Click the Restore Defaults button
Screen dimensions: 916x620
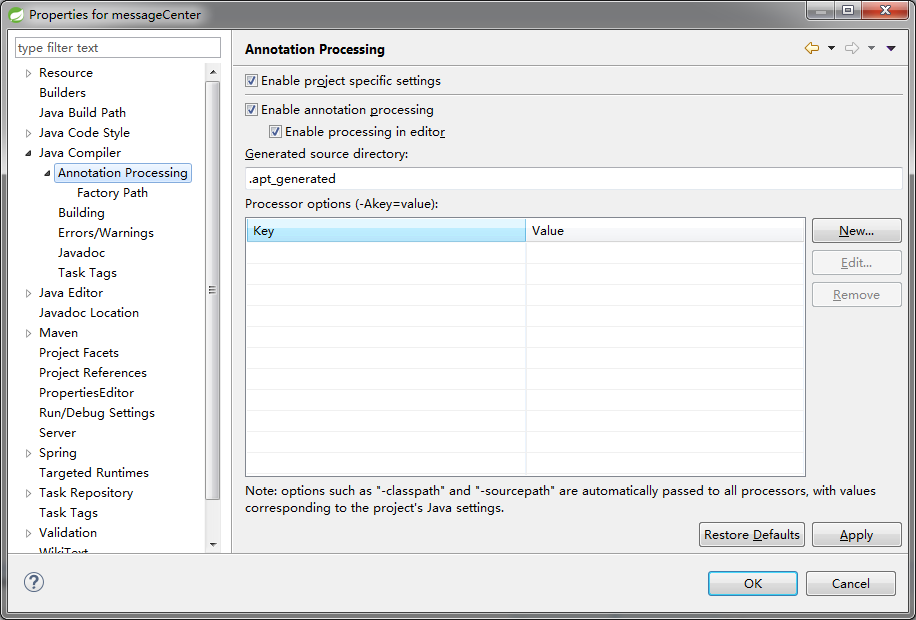[x=751, y=535]
